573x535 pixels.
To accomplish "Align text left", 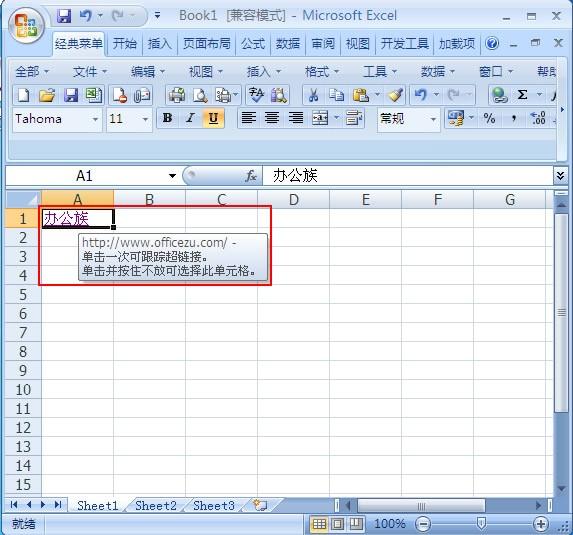I will click(x=248, y=118).
